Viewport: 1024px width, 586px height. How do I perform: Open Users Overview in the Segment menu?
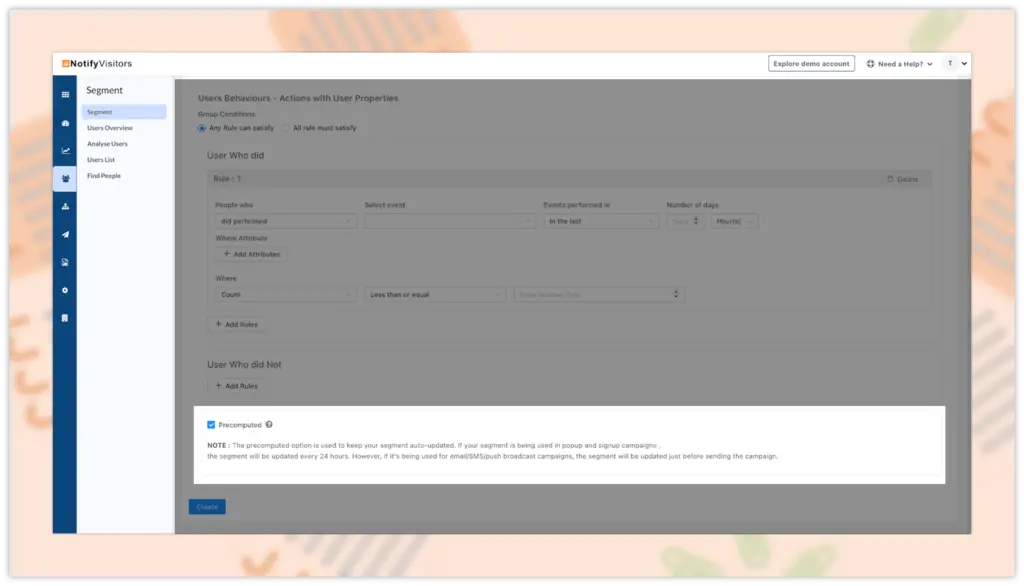tap(110, 128)
